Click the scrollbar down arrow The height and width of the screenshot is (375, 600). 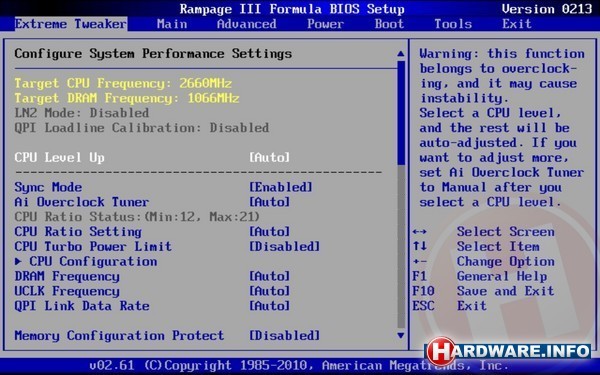click(401, 336)
